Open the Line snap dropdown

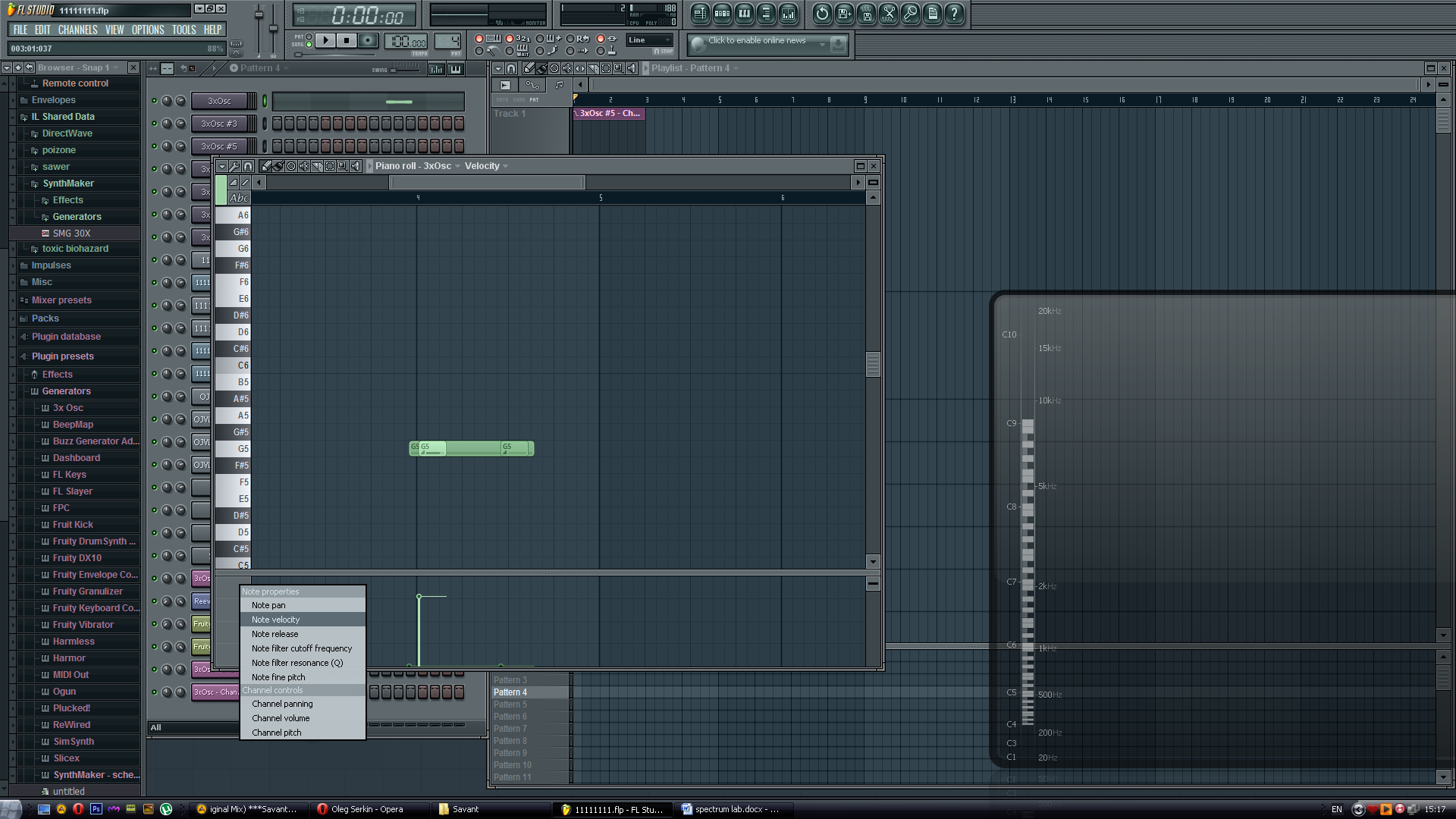(650, 40)
